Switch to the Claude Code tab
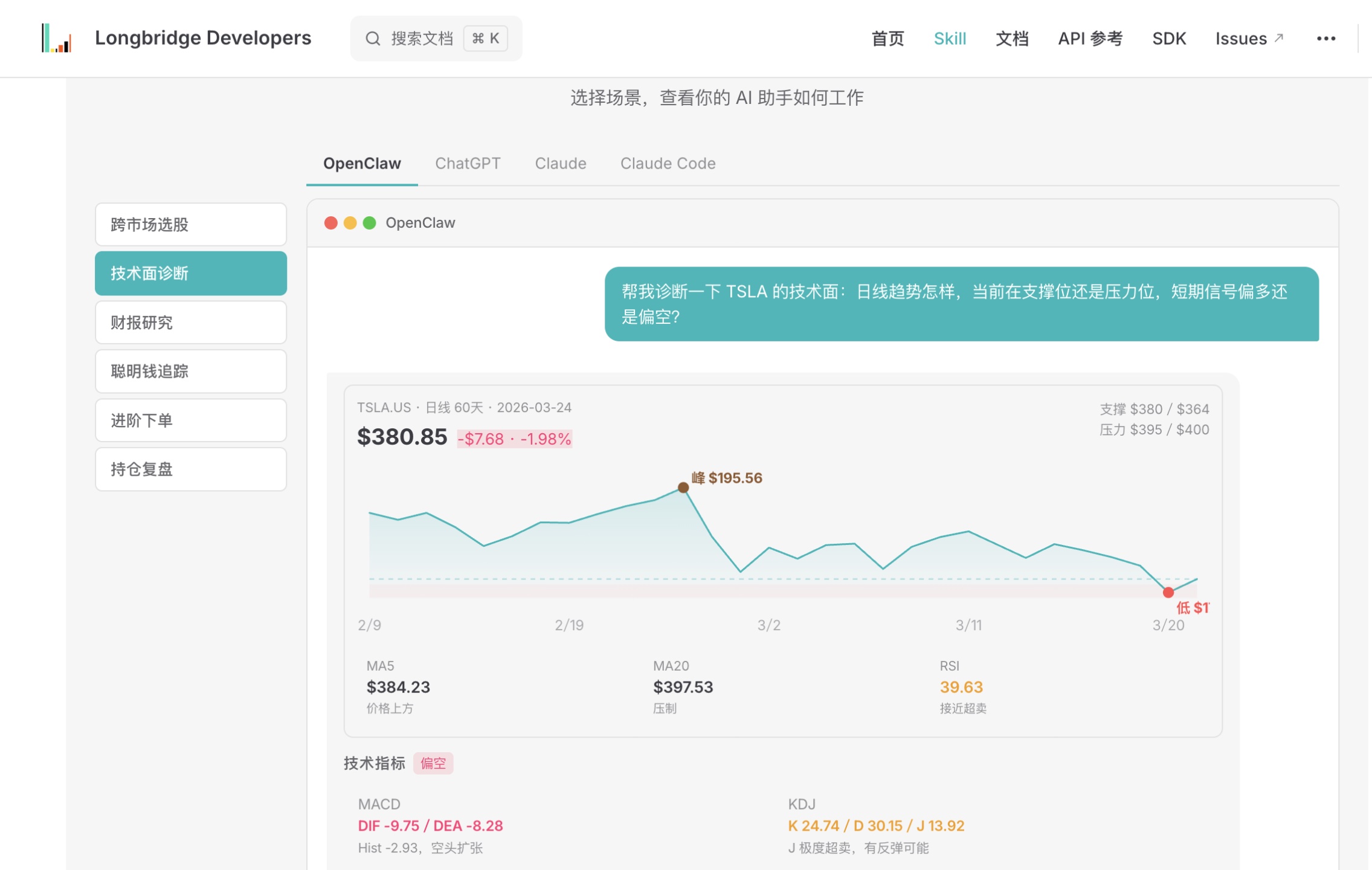This screenshot has height=870, width=1372. click(x=667, y=164)
